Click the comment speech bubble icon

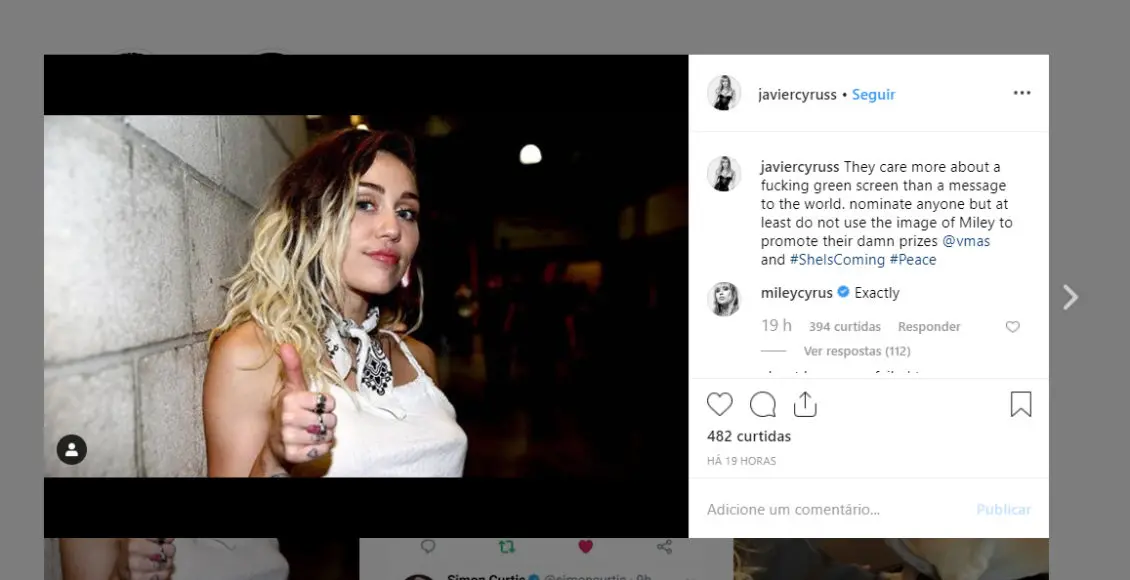click(x=762, y=404)
